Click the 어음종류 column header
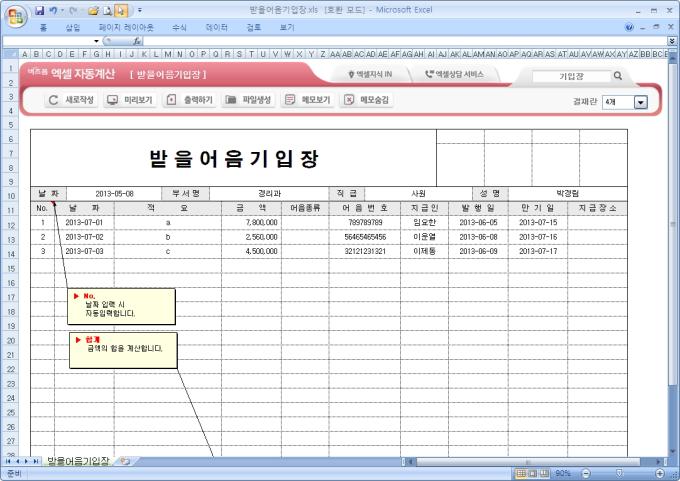Image resolution: width=680 pixels, height=481 pixels. point(305,208)
